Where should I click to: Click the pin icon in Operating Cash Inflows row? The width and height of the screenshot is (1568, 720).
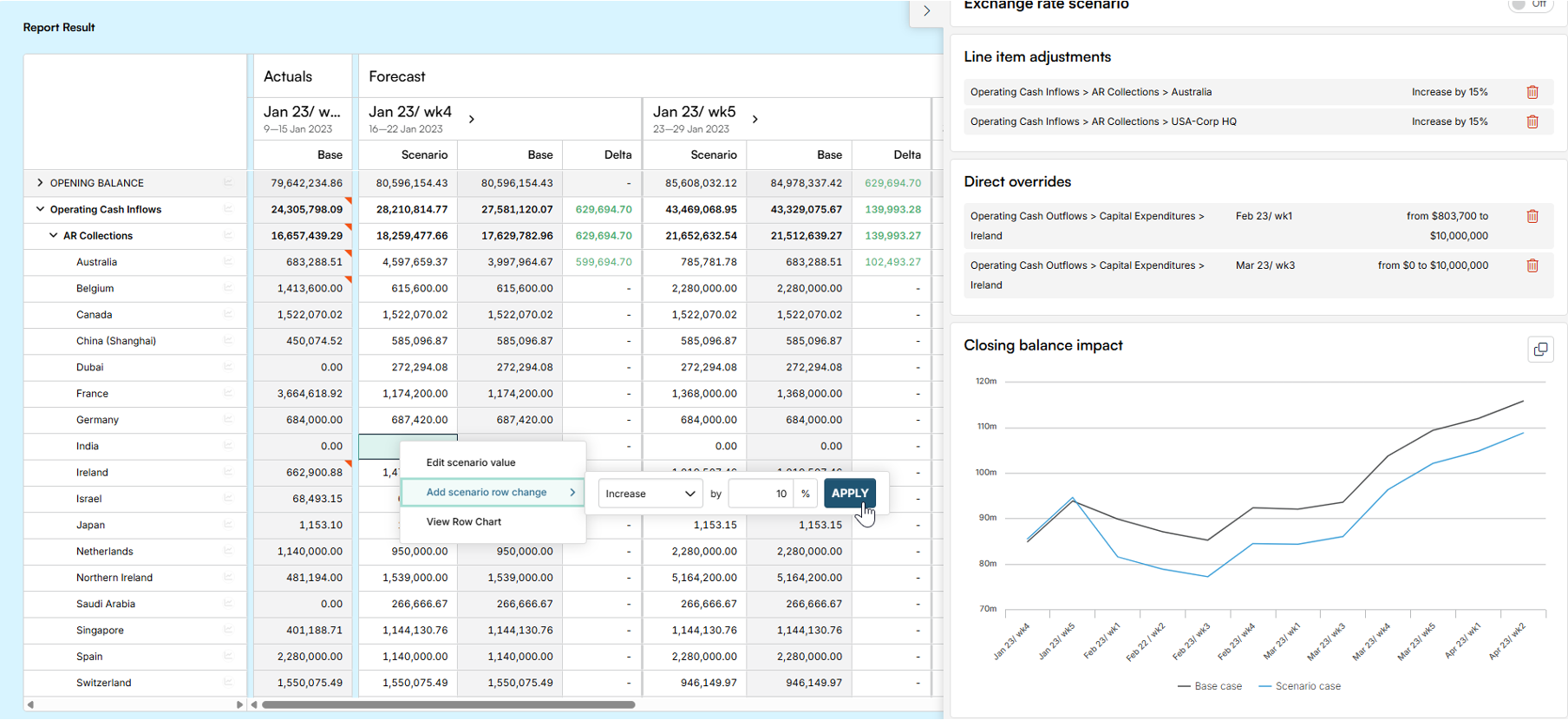[x=228, y=209]
